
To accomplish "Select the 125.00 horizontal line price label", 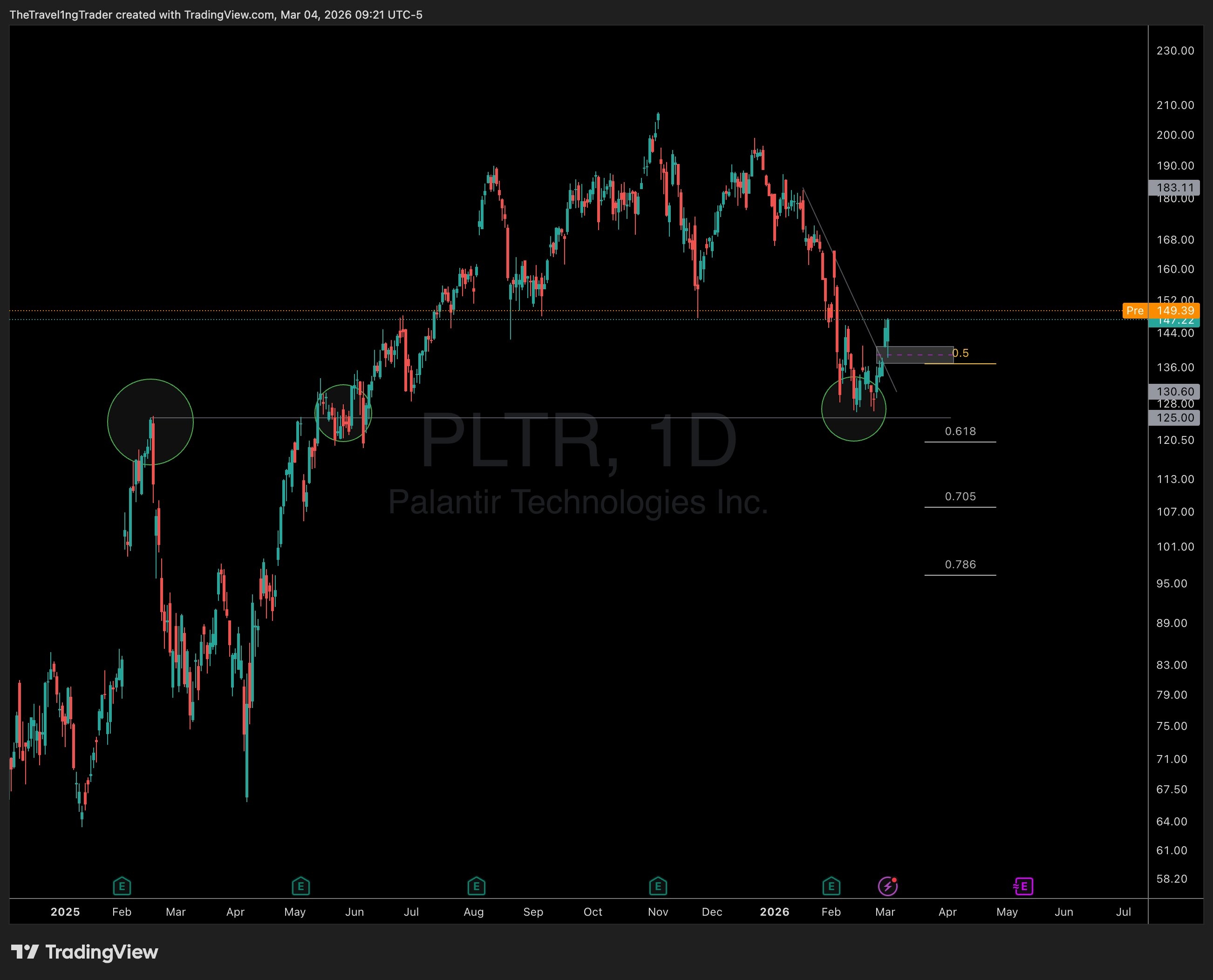I will click(x=1174, y=418).
